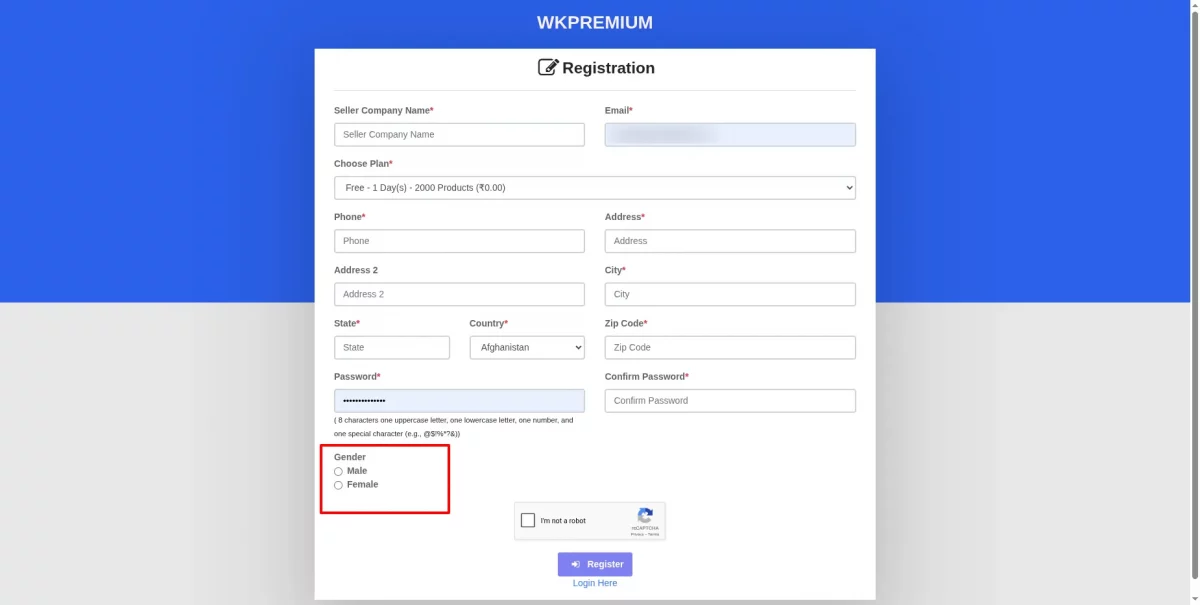This screenshot has width=1200, height=605.
Task: Follow the Login Here link
Action: pos(595,583)
